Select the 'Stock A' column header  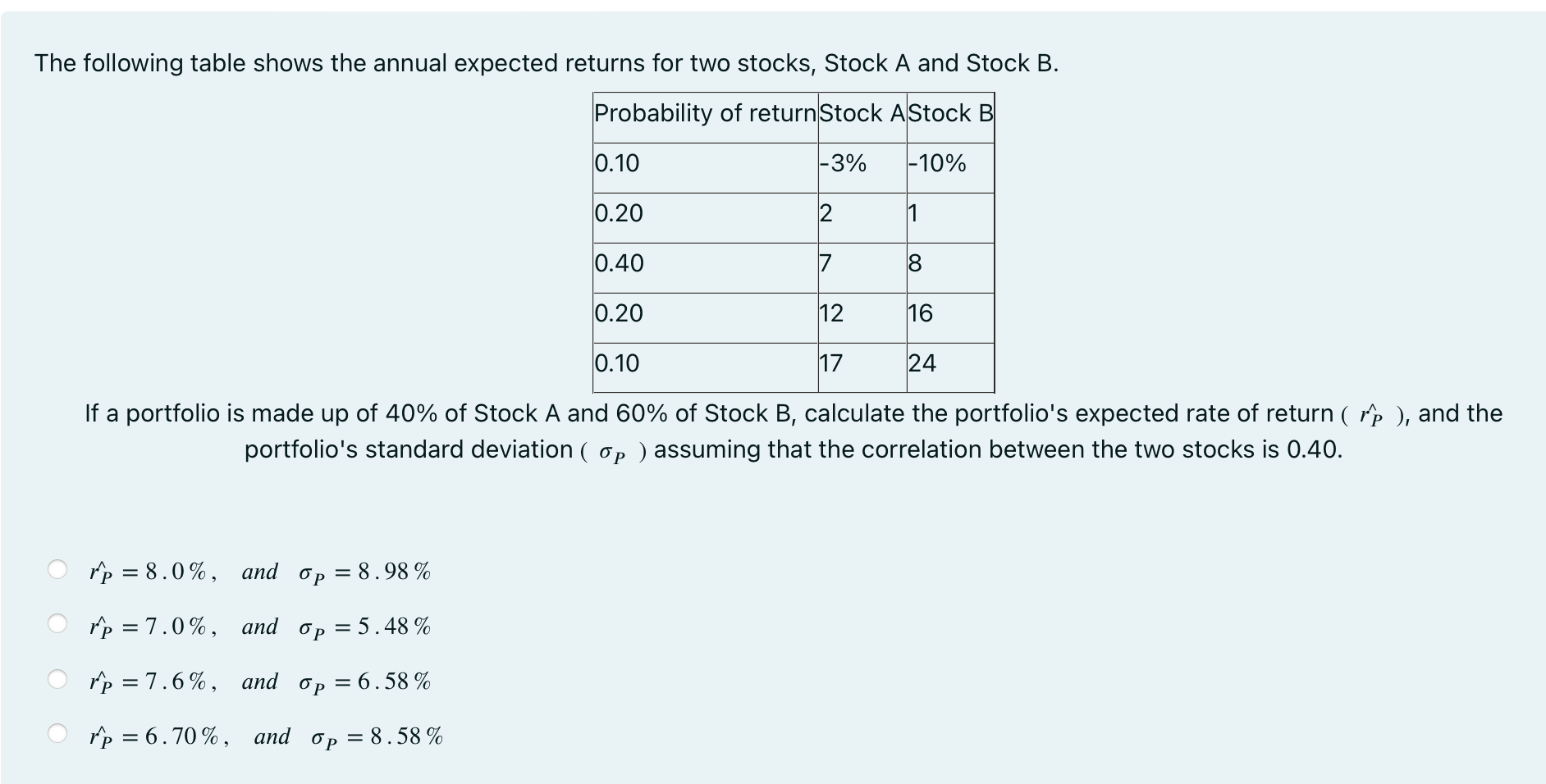point(859,114)
